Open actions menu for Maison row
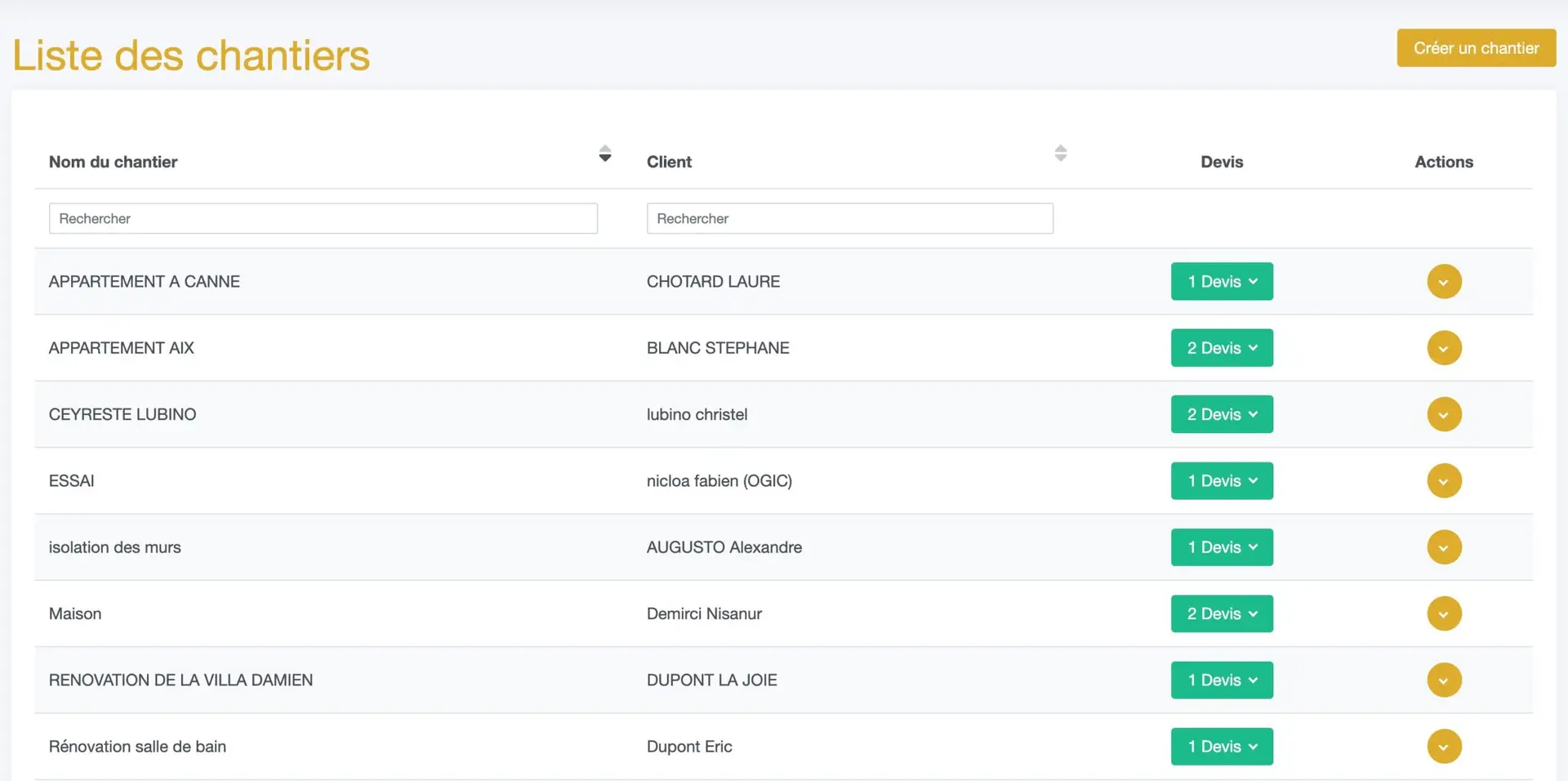 pyautogui.click(x=1444, y=614)
